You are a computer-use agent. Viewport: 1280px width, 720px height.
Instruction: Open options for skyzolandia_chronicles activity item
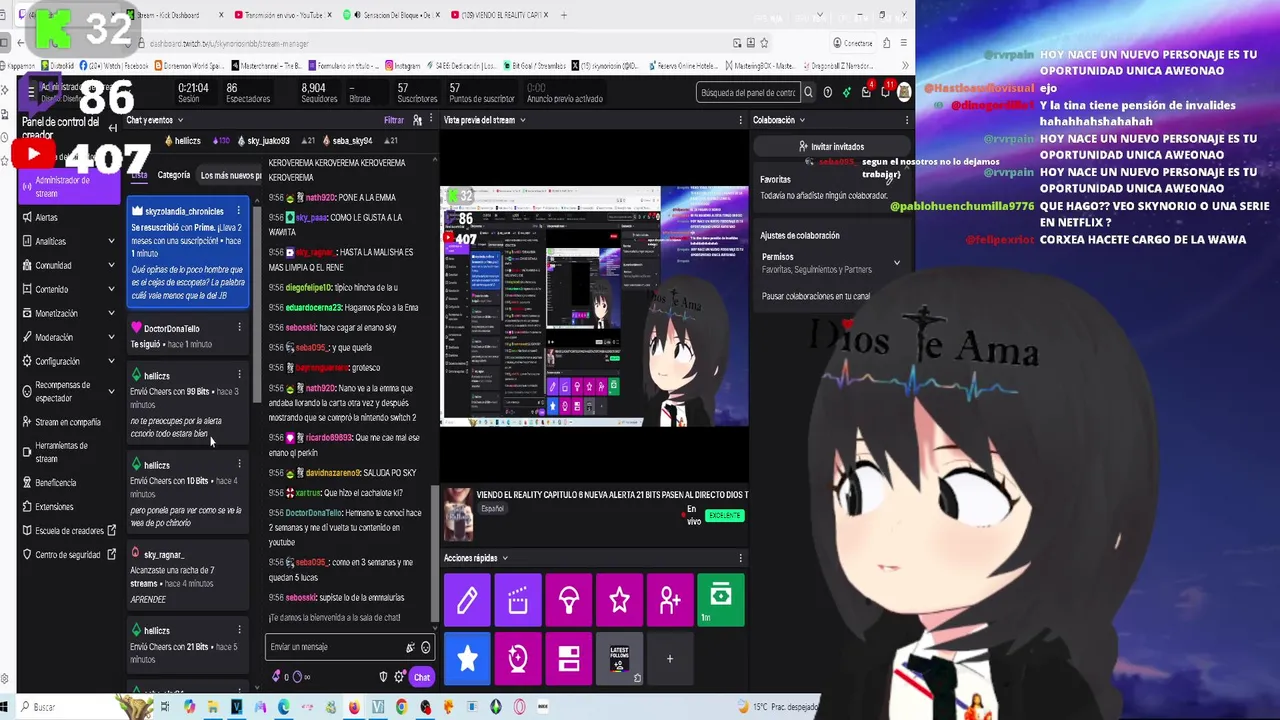coord(239,212)
